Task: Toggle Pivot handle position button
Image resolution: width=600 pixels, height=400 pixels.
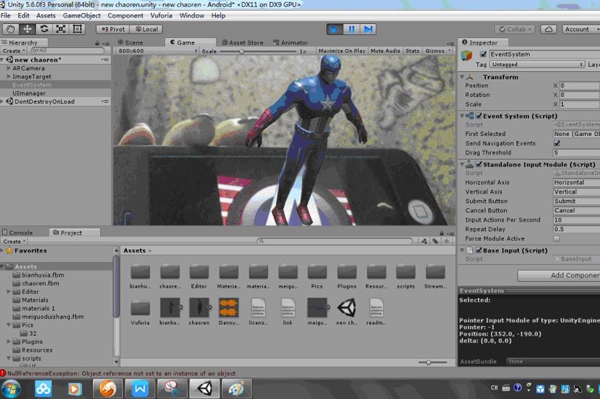Action: (113, 29)
